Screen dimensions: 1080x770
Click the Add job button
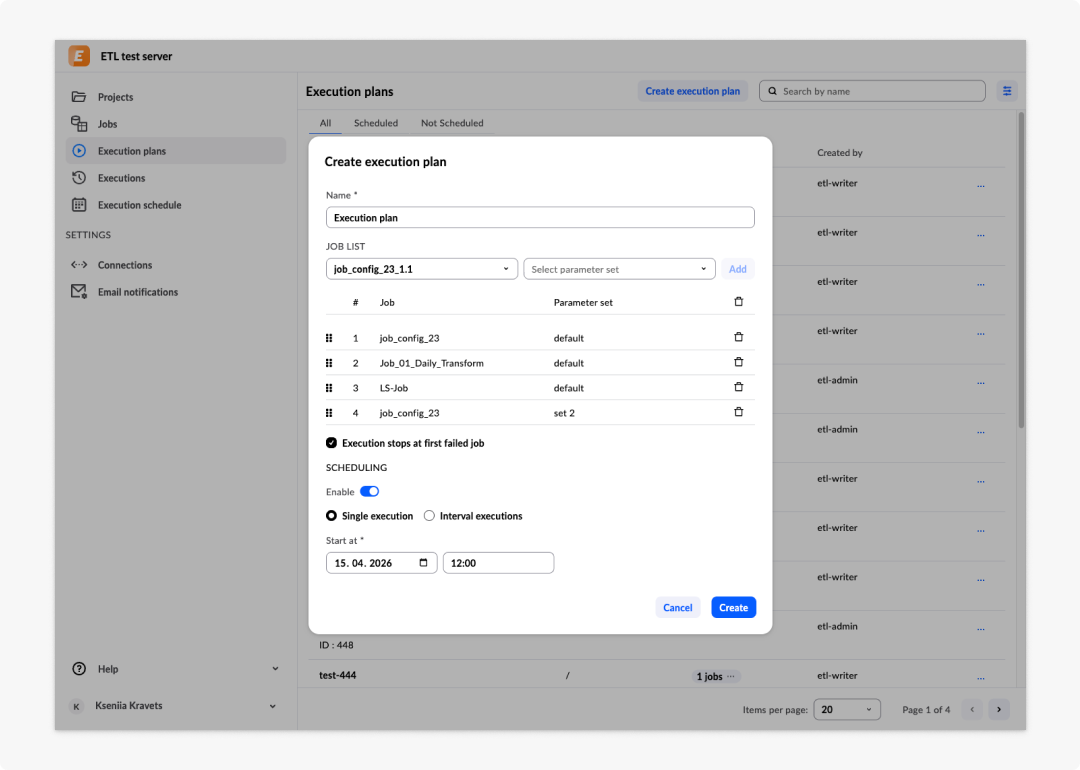738,269
